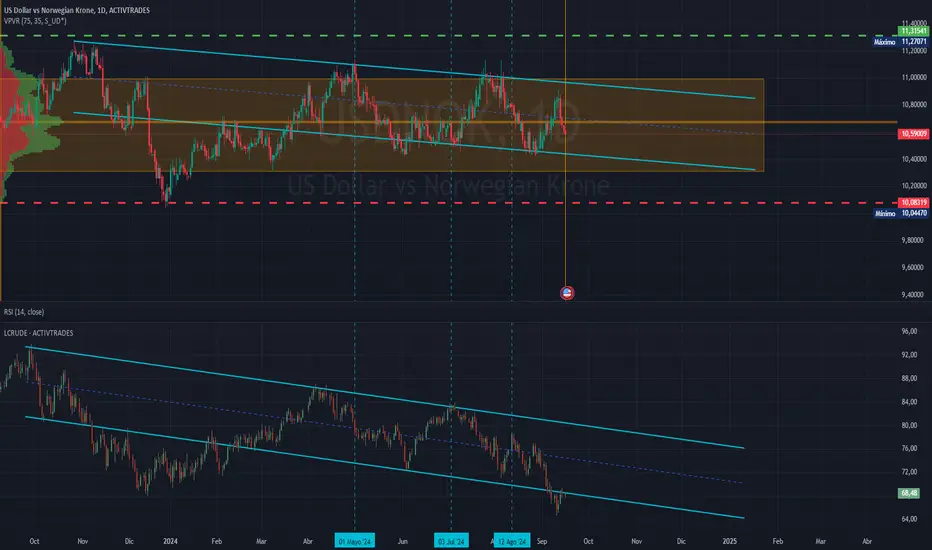This screenshot has height=550, width=932.
Task: Click the 96,00 tick on the lower price axis
Action: pos(909,331)
